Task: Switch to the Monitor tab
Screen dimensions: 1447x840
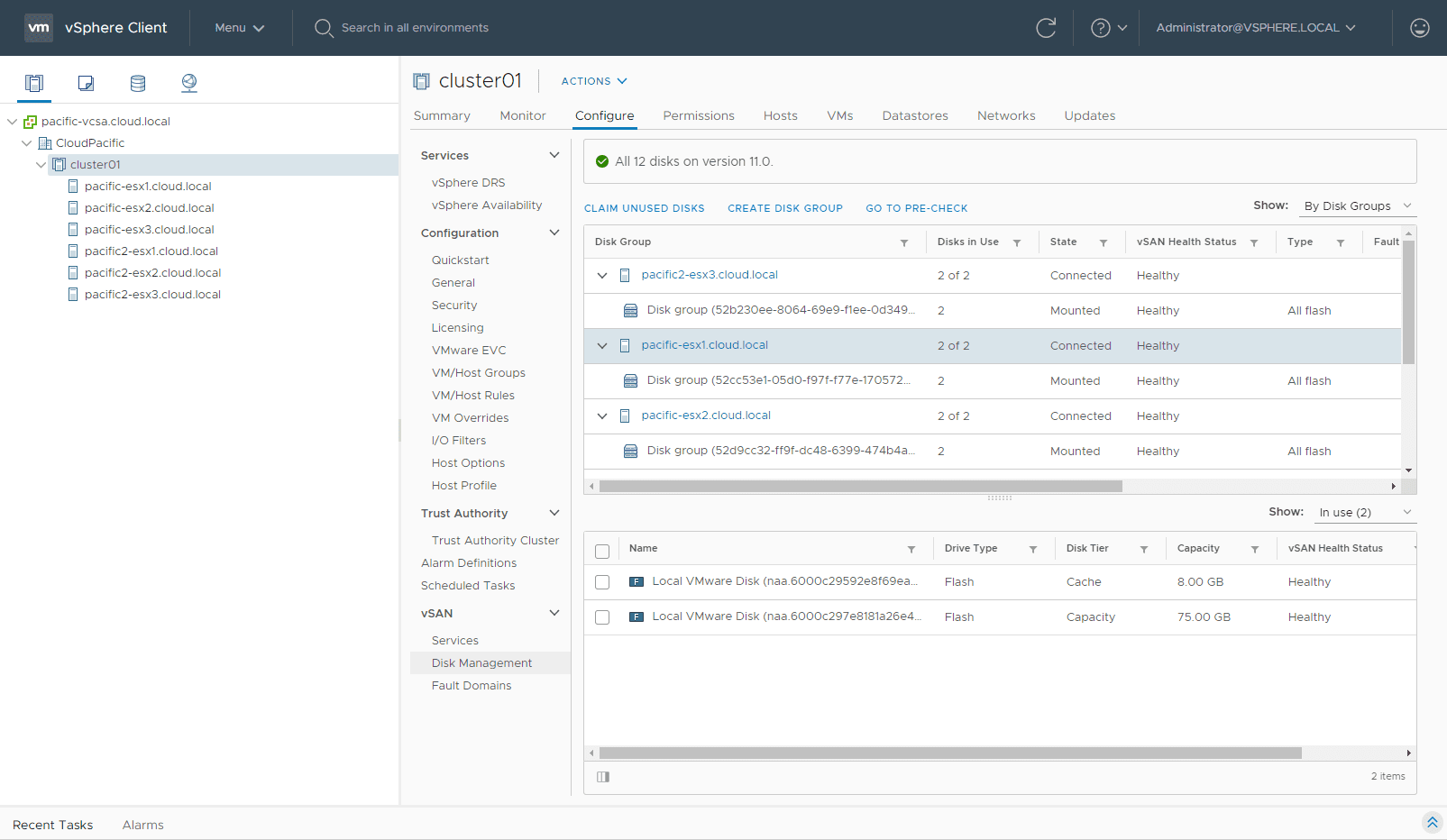Action: (523, 115)
